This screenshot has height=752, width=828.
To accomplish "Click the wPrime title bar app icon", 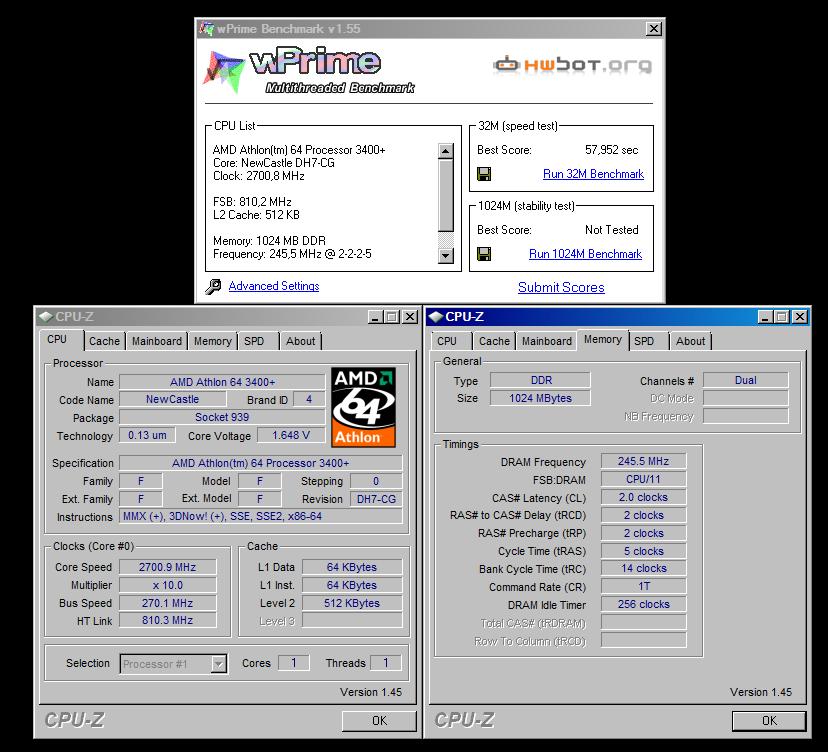I will [x=206, y=29].
